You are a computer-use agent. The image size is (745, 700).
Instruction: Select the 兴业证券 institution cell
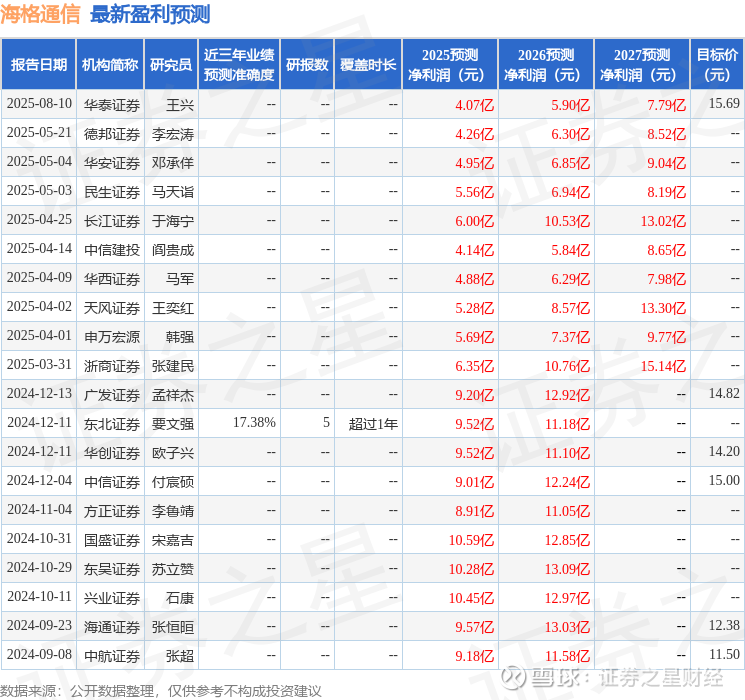pos(112,598)
